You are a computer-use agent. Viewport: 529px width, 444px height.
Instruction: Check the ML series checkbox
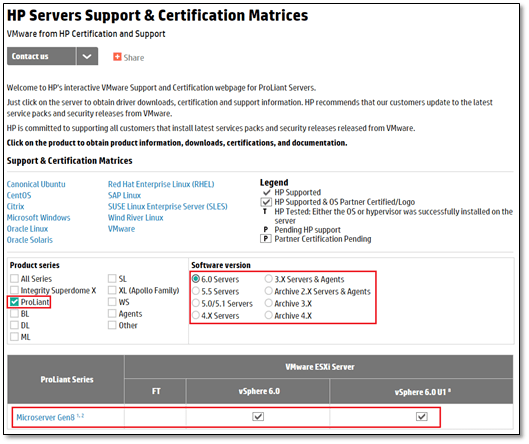click(14, 337)
